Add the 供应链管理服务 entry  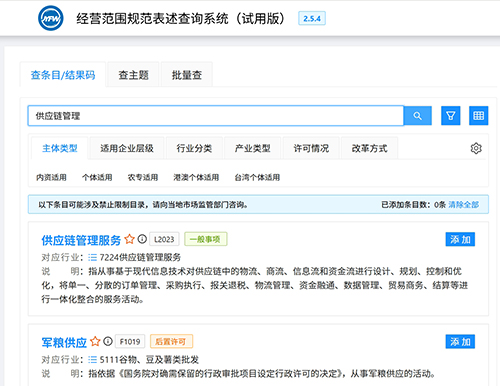(x=460, y=239)
